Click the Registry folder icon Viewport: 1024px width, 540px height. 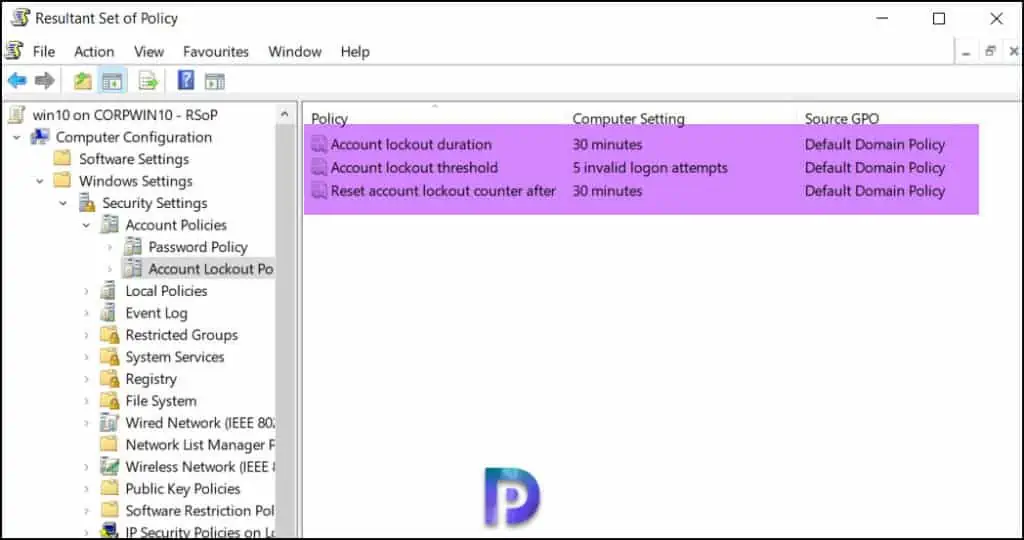click(x=109, y=379)
